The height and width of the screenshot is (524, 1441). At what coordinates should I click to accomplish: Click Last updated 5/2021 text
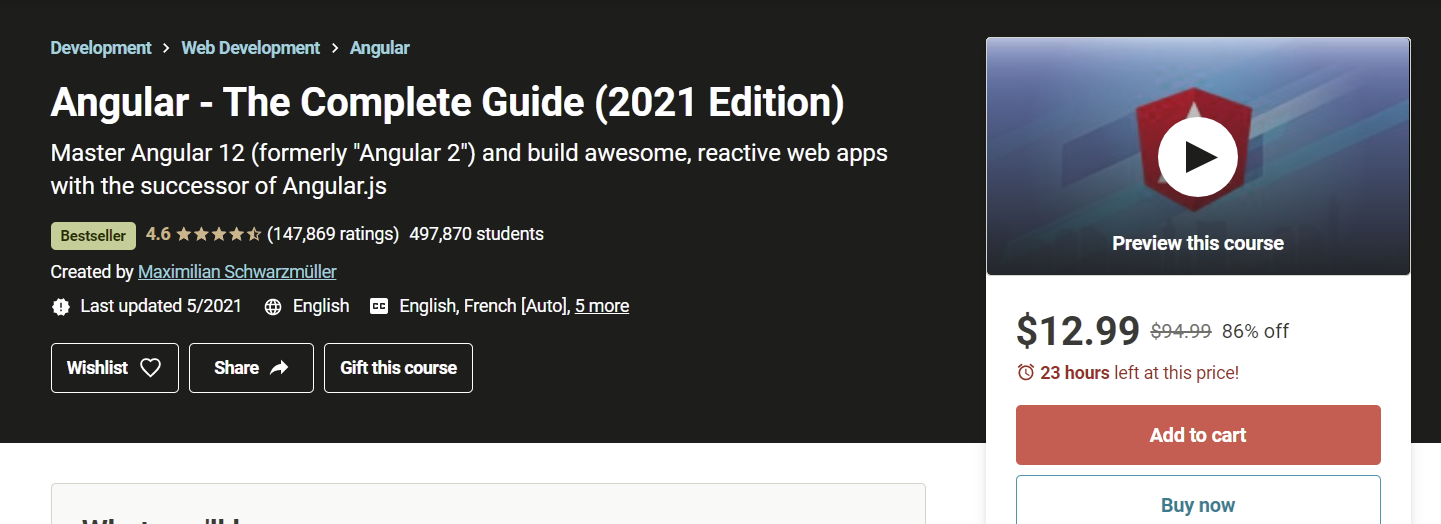[161, 306]
